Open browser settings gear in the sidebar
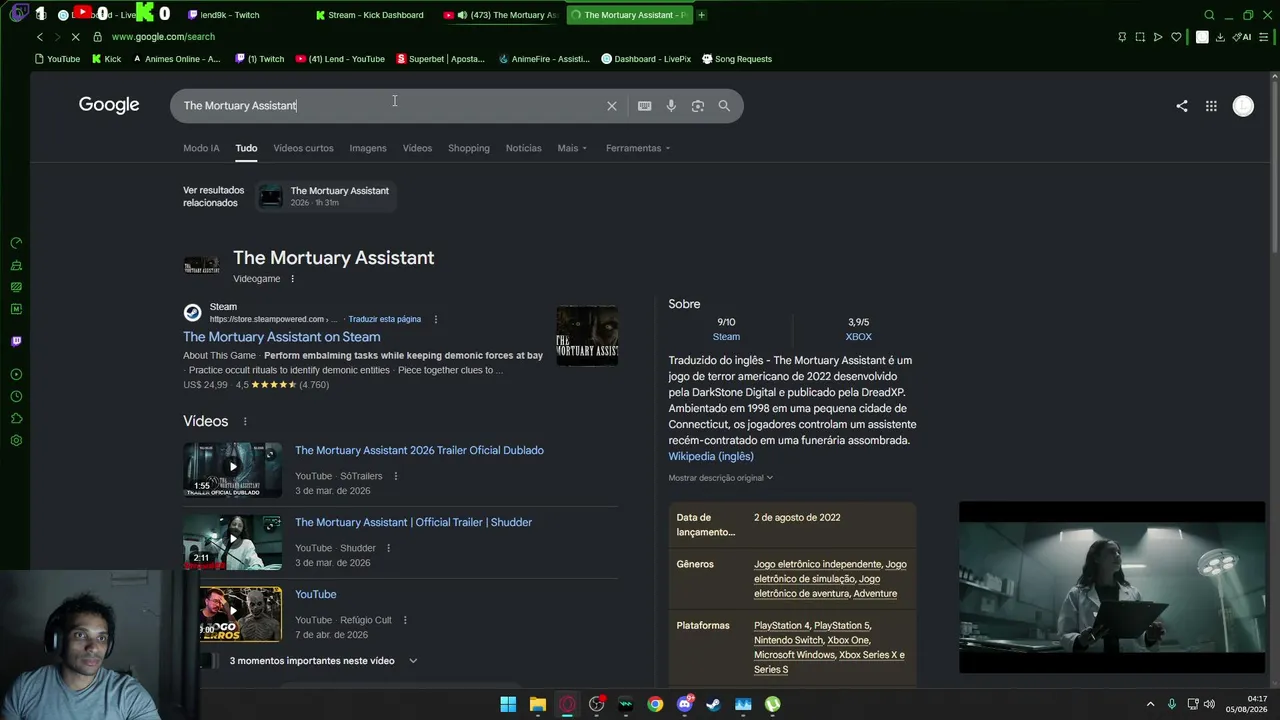Image resolution: width=1280 pixels, height=720 pixels. [x=16, y=440]
